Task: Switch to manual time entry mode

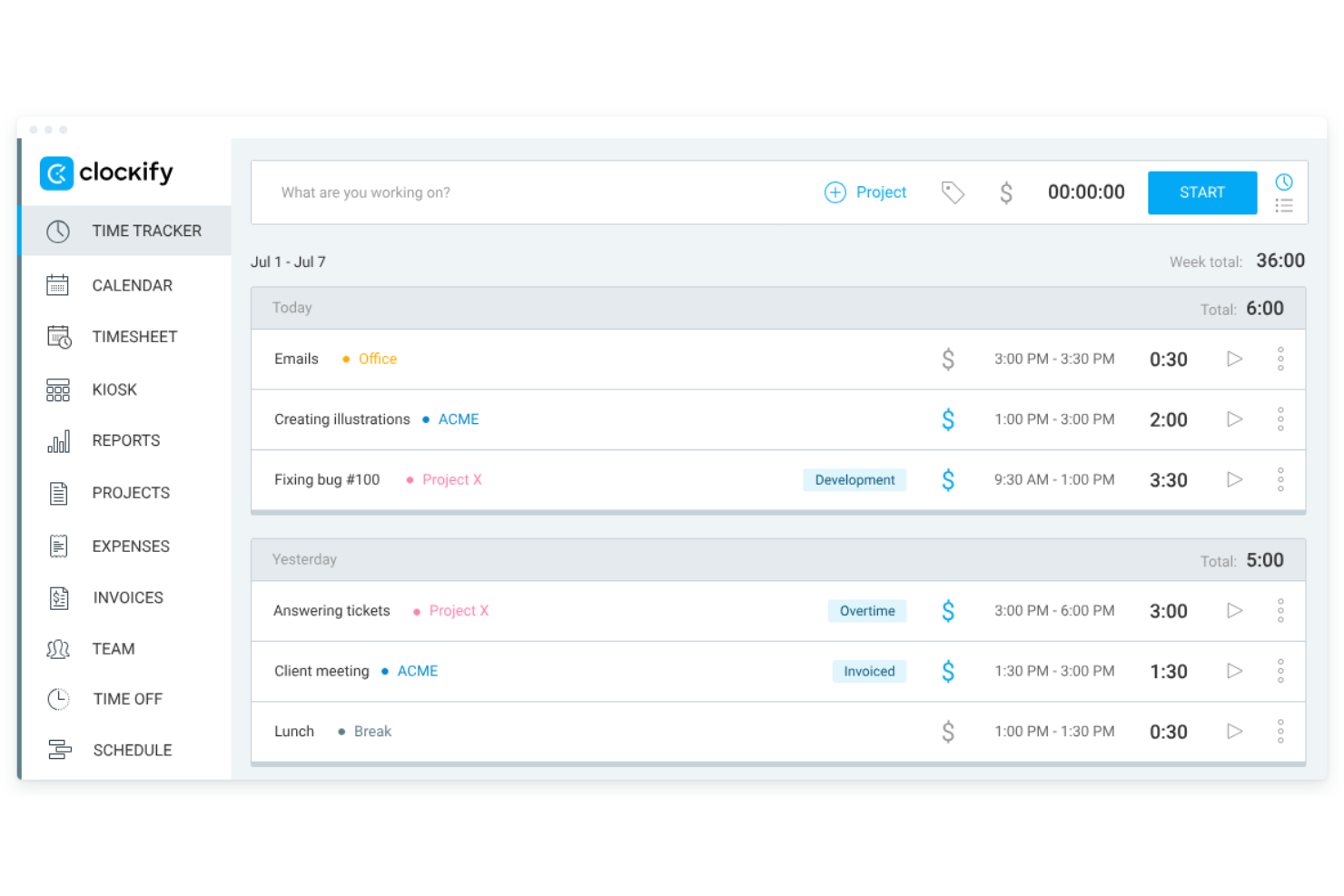Action: tap(1284, 205)
